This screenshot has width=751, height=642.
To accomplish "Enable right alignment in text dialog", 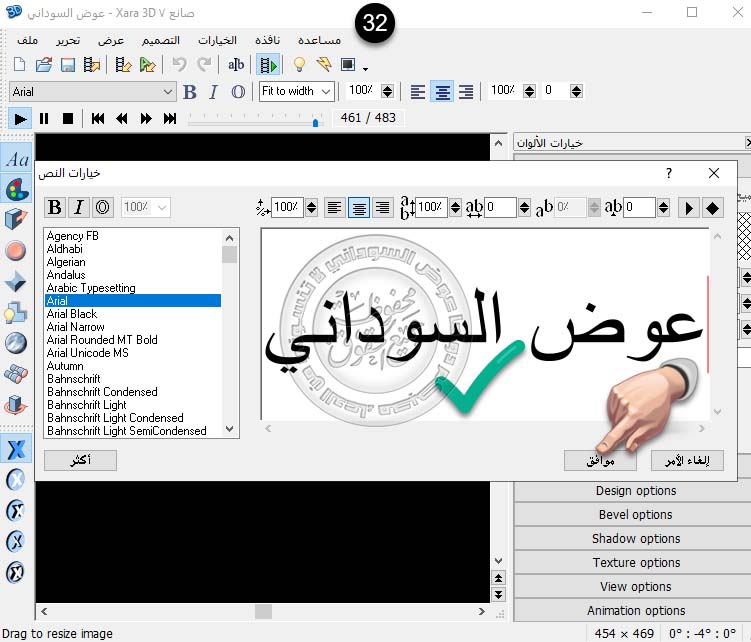I will [x=382, y=208].
